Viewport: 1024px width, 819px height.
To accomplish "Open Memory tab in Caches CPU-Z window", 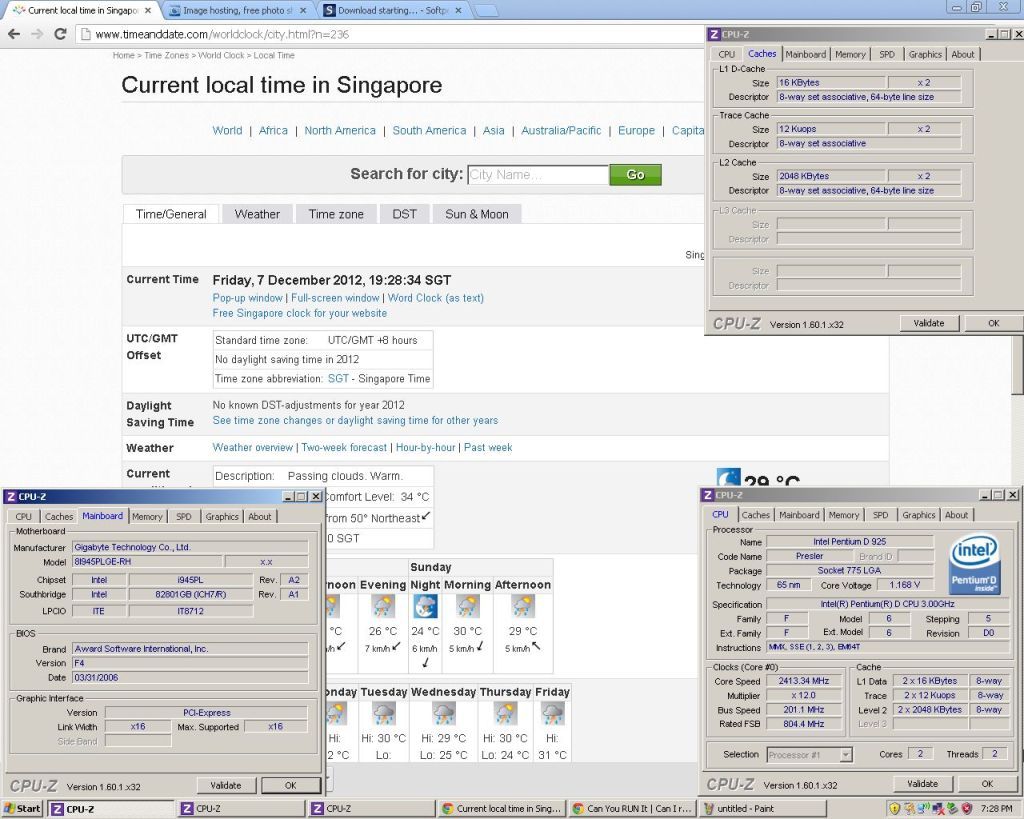I will 850,55.
